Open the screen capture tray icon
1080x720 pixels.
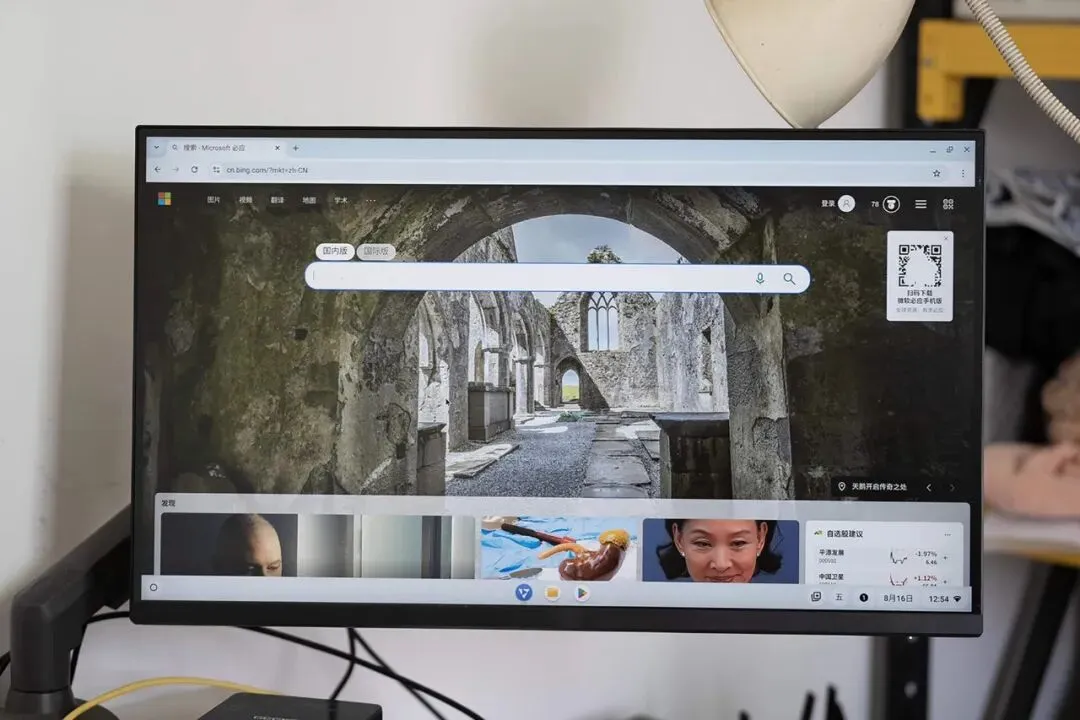[816, 597]
